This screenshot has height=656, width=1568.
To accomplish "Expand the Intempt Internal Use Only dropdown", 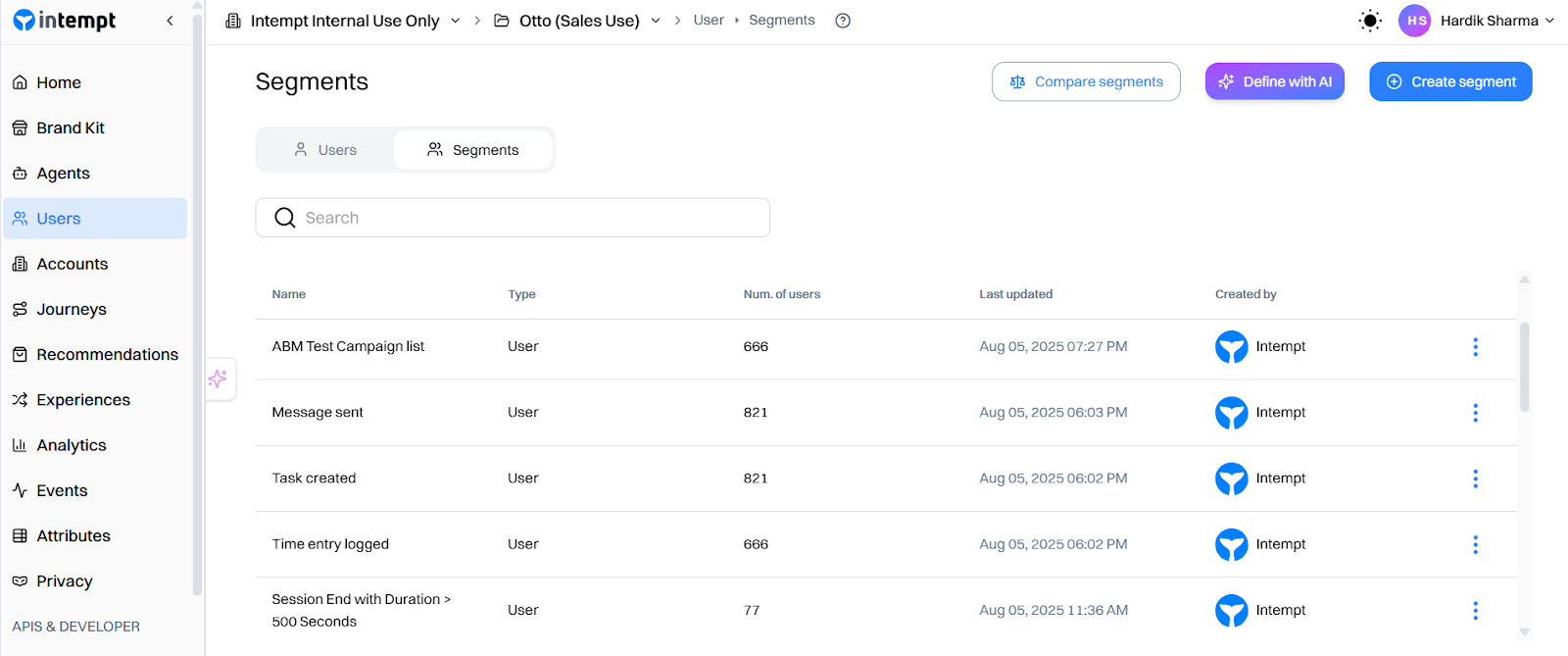I will click(x=455, y=21).
